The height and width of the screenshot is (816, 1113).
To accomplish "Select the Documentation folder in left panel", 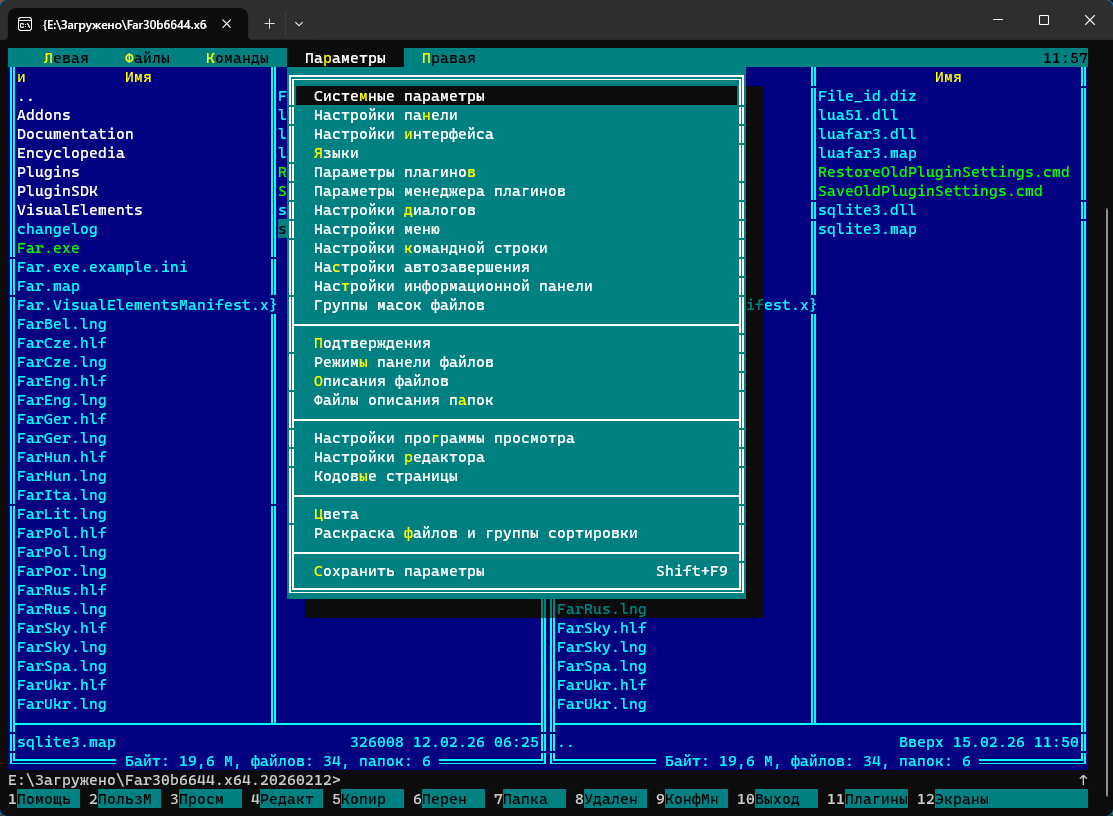I will [x=75, y=134].
